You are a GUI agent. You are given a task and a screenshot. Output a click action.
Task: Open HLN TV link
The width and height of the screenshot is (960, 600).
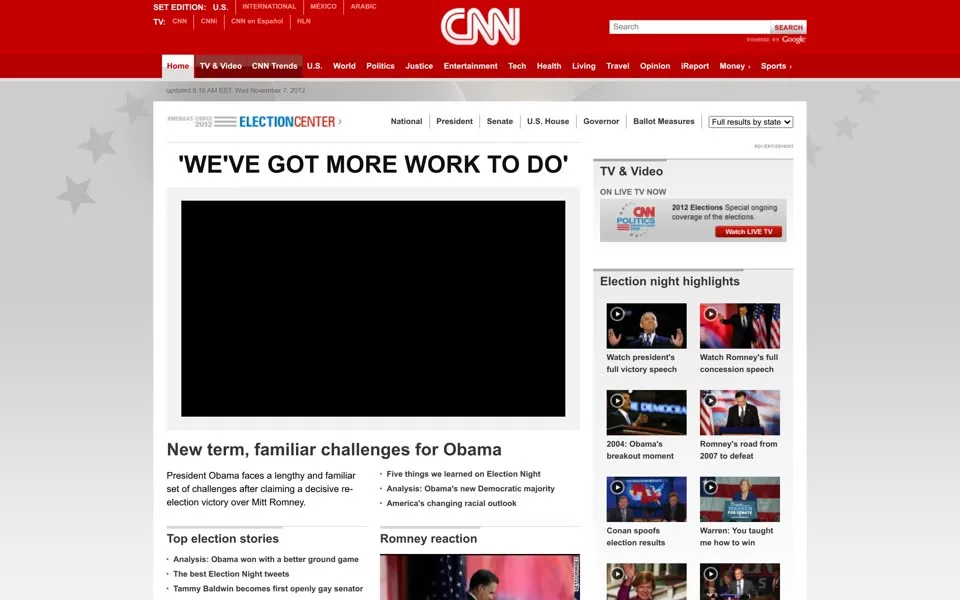[x=304, y=21]
